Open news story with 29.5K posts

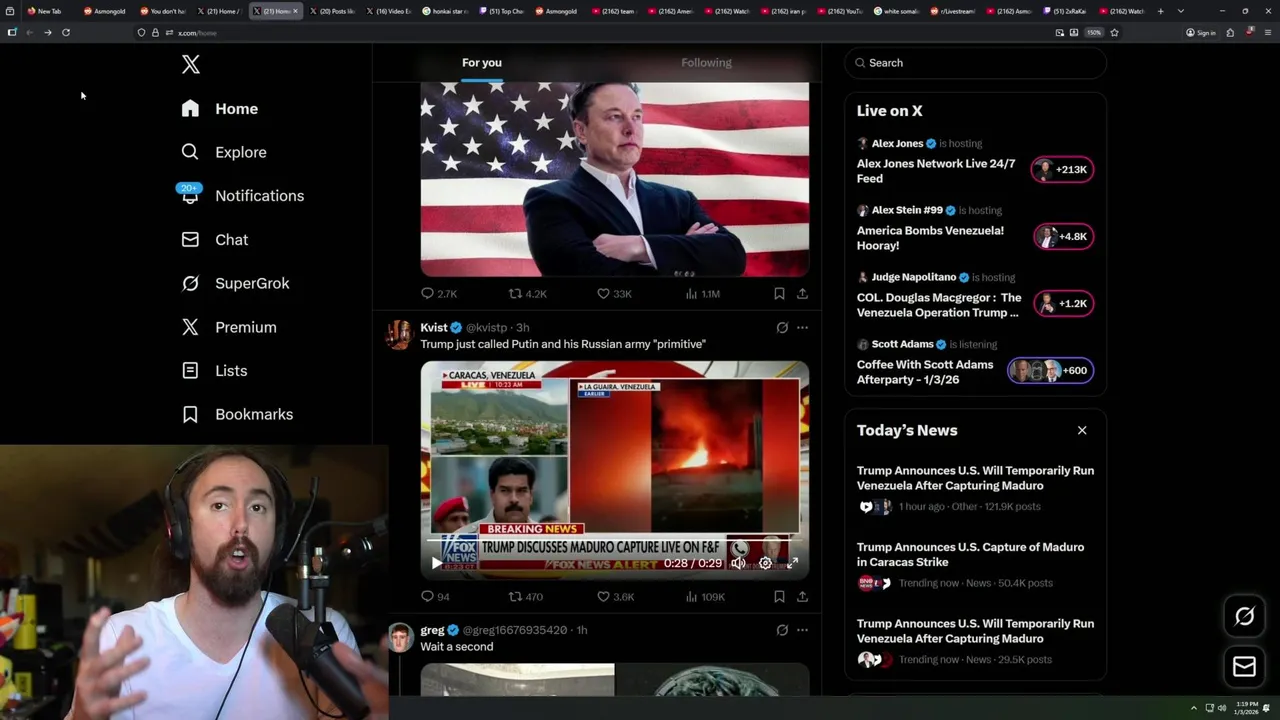[975, 641]
